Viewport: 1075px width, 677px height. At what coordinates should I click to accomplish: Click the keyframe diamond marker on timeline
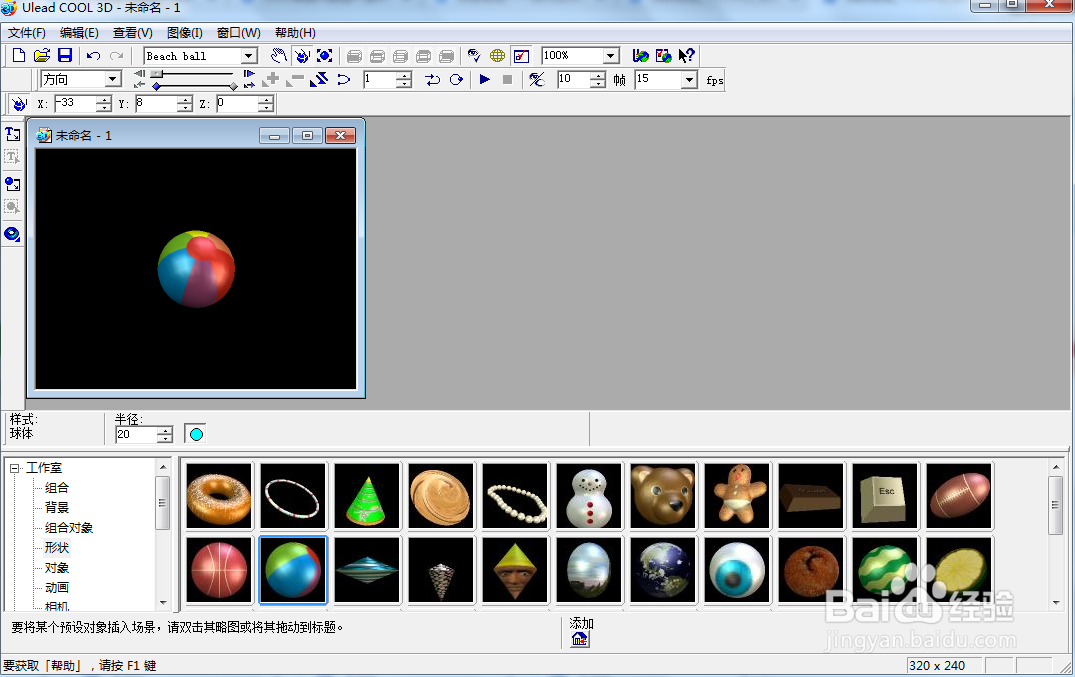click(x=157, y=86)
